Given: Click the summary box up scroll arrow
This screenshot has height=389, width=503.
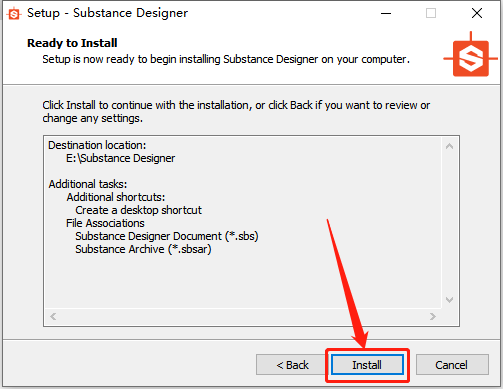Looking at the screenshot, I should click(x=449, y=146).
